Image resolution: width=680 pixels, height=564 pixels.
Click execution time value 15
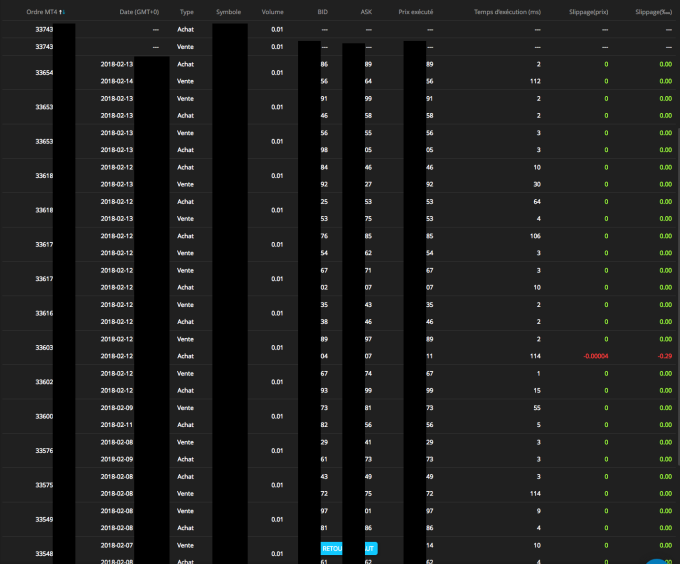(x=537, y=391)
